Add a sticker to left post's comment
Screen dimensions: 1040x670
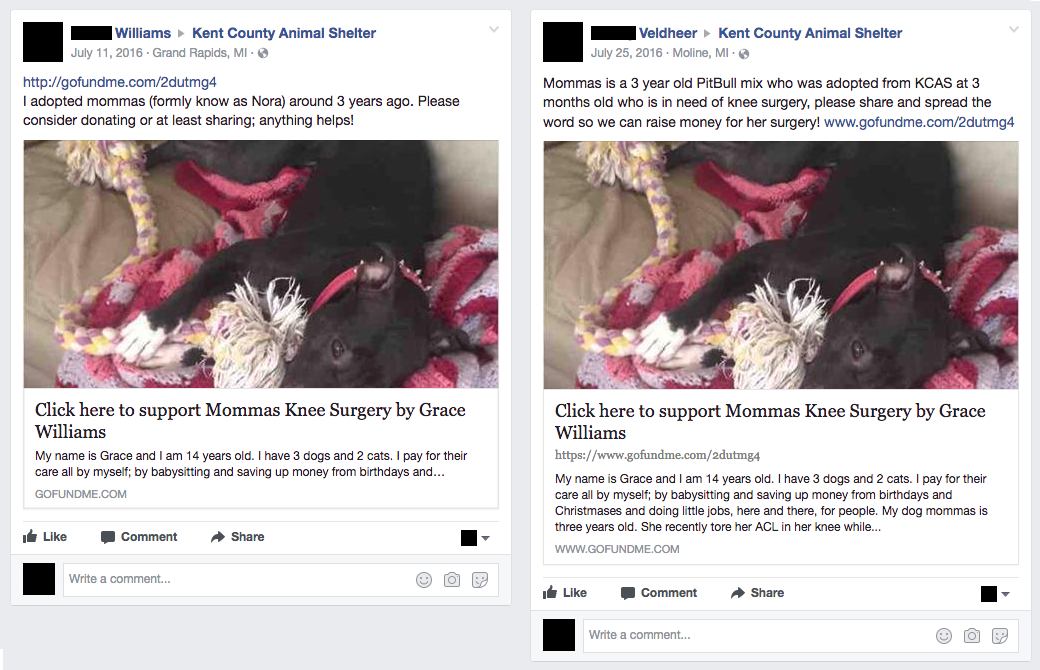pyautogui.click(x=480, y=580)
